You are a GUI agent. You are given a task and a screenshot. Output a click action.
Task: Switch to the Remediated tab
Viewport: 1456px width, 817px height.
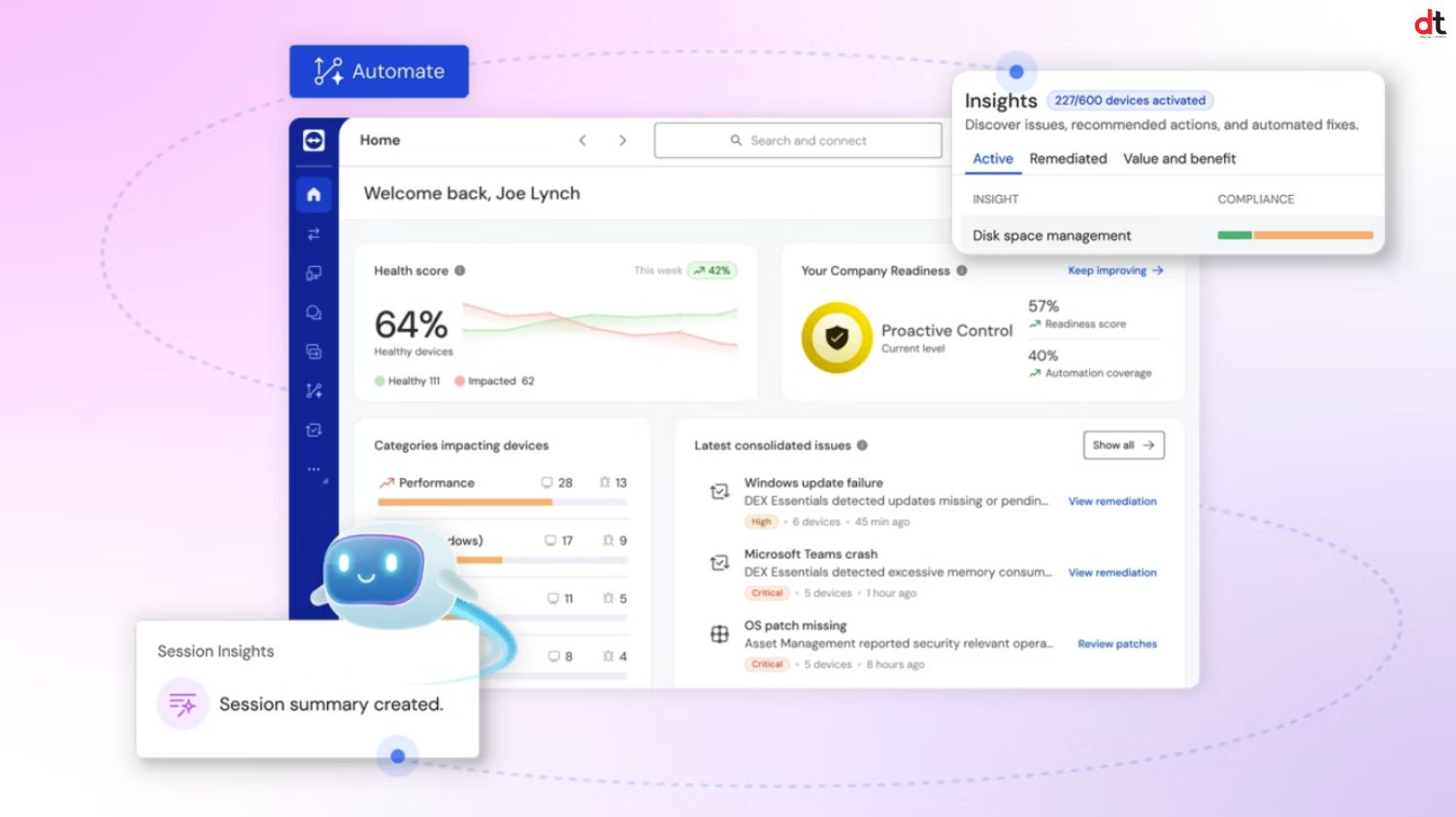pos(1068,158)
